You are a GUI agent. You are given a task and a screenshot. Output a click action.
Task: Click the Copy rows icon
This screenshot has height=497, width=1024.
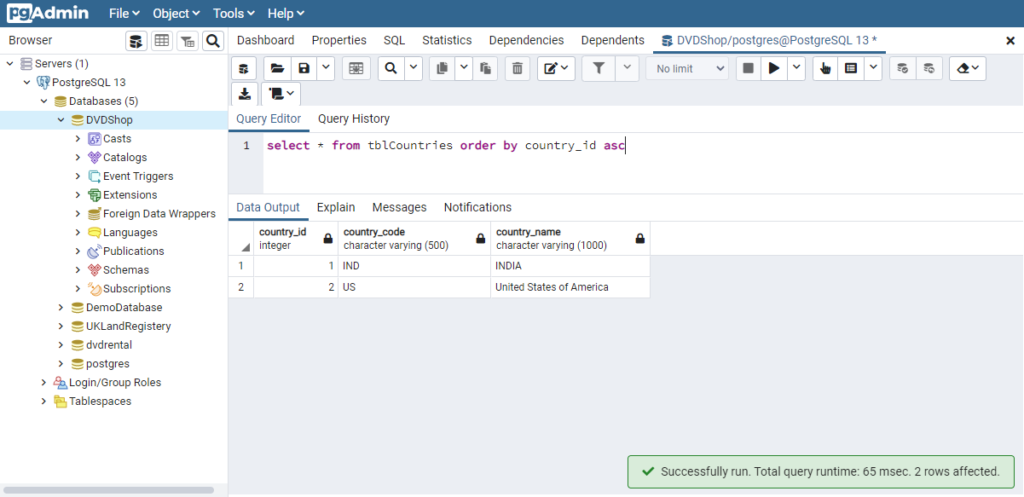442,69
